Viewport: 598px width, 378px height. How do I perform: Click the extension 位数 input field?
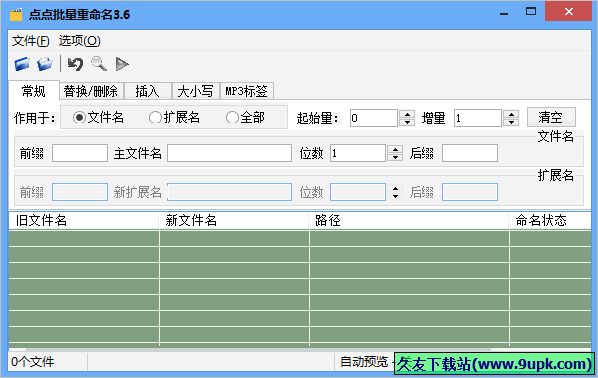click(358, 192)
